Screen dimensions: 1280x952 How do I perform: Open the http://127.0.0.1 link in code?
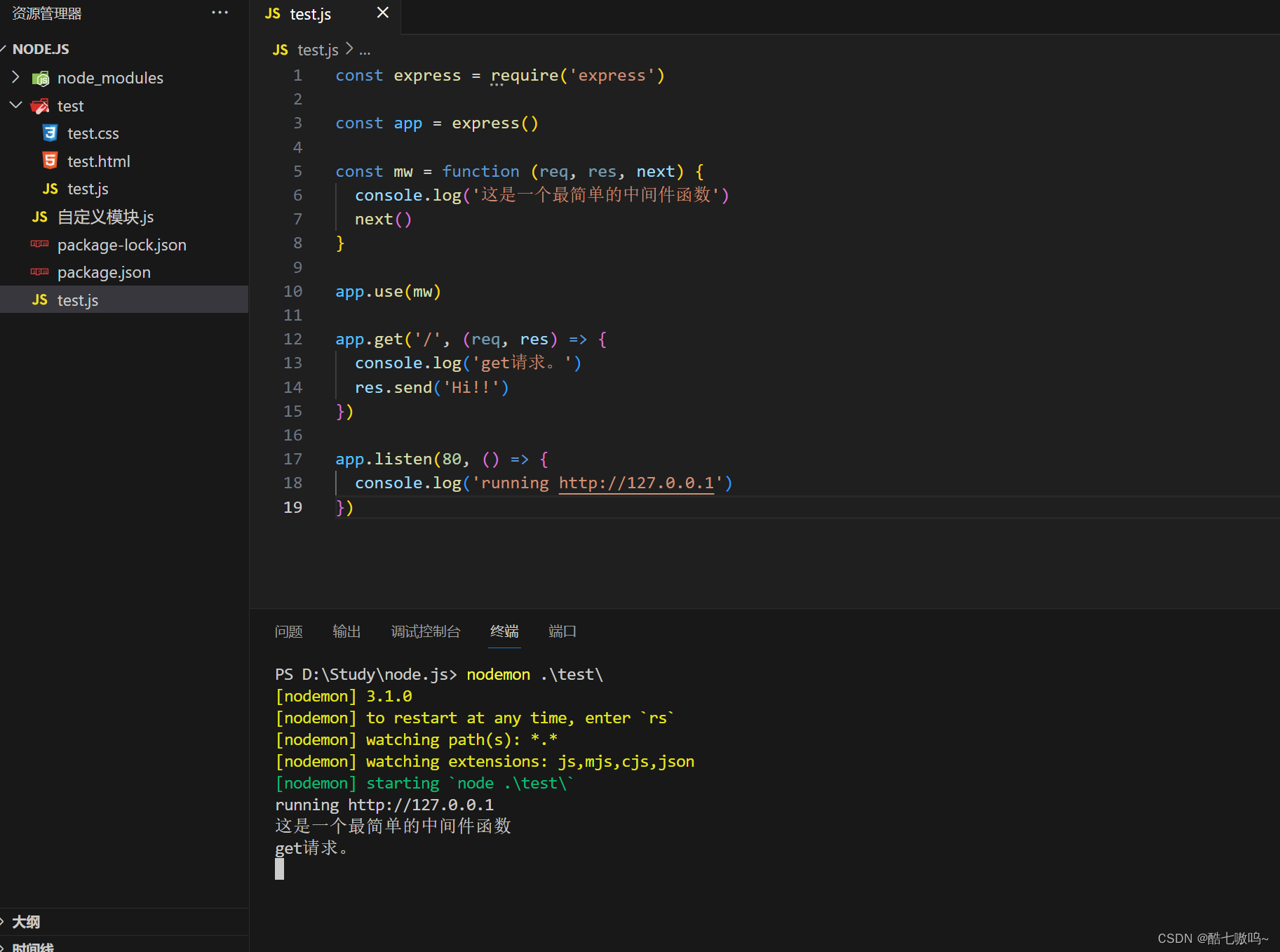[636, 483]
